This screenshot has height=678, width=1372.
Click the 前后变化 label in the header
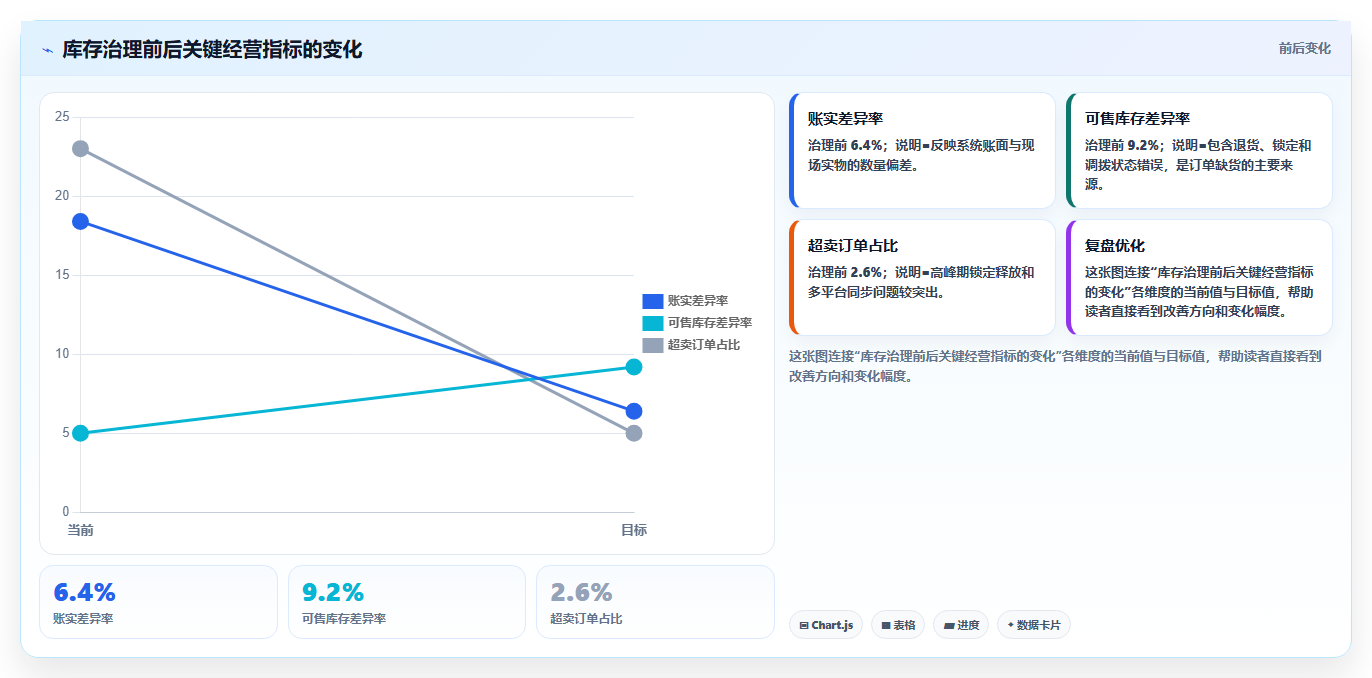coord(1304,48)
